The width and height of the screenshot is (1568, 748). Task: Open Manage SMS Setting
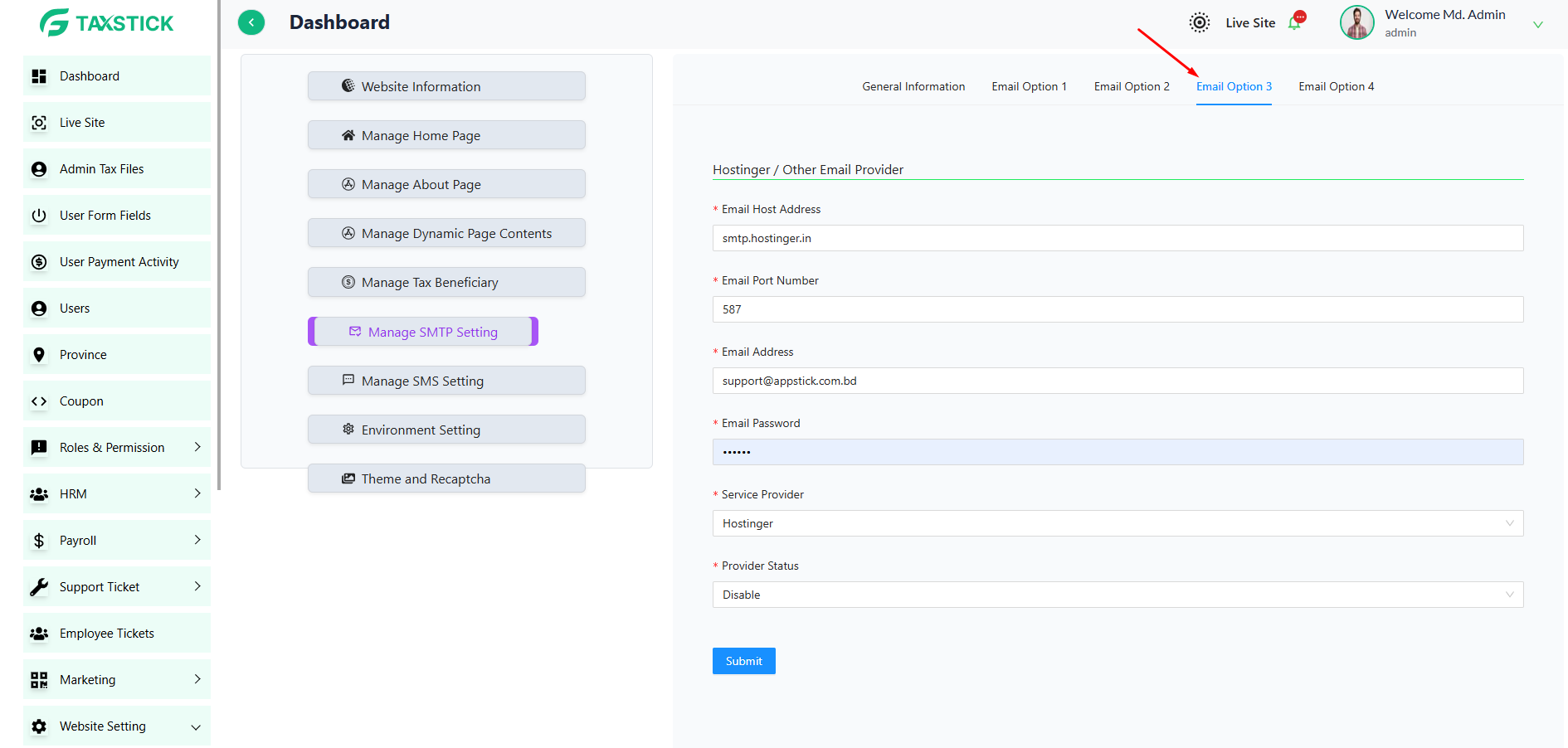click(446, 381)
